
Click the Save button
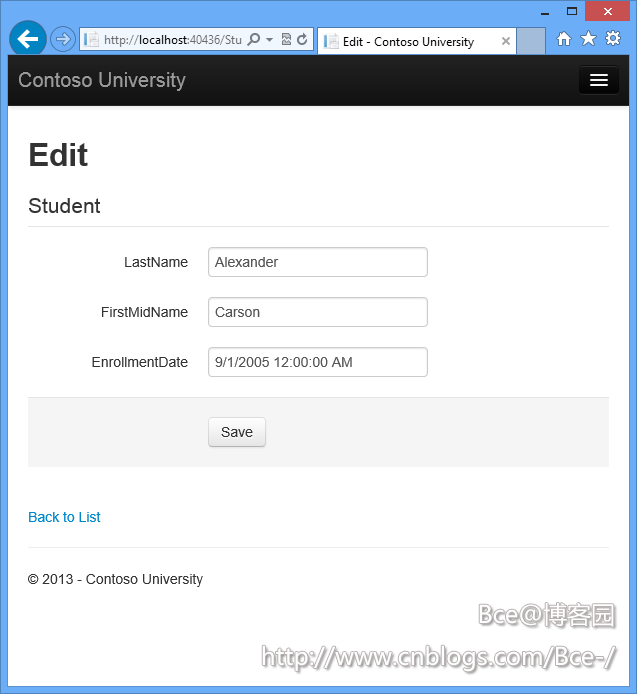[x=237, y=432]
